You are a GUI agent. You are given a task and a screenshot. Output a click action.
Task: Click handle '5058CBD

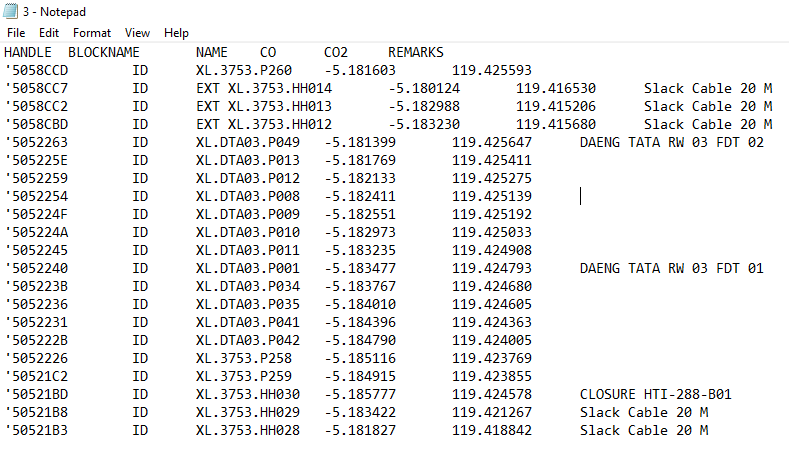click(36, 124)
